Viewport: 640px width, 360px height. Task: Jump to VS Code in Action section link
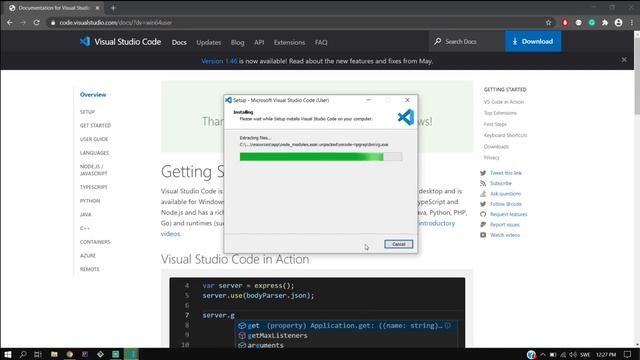tap(504, 102)
